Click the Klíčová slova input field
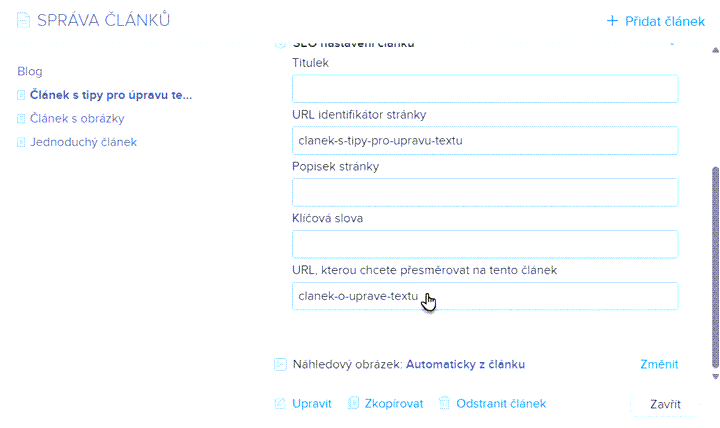Screen dimensions: 720x428 click(485, 244)
